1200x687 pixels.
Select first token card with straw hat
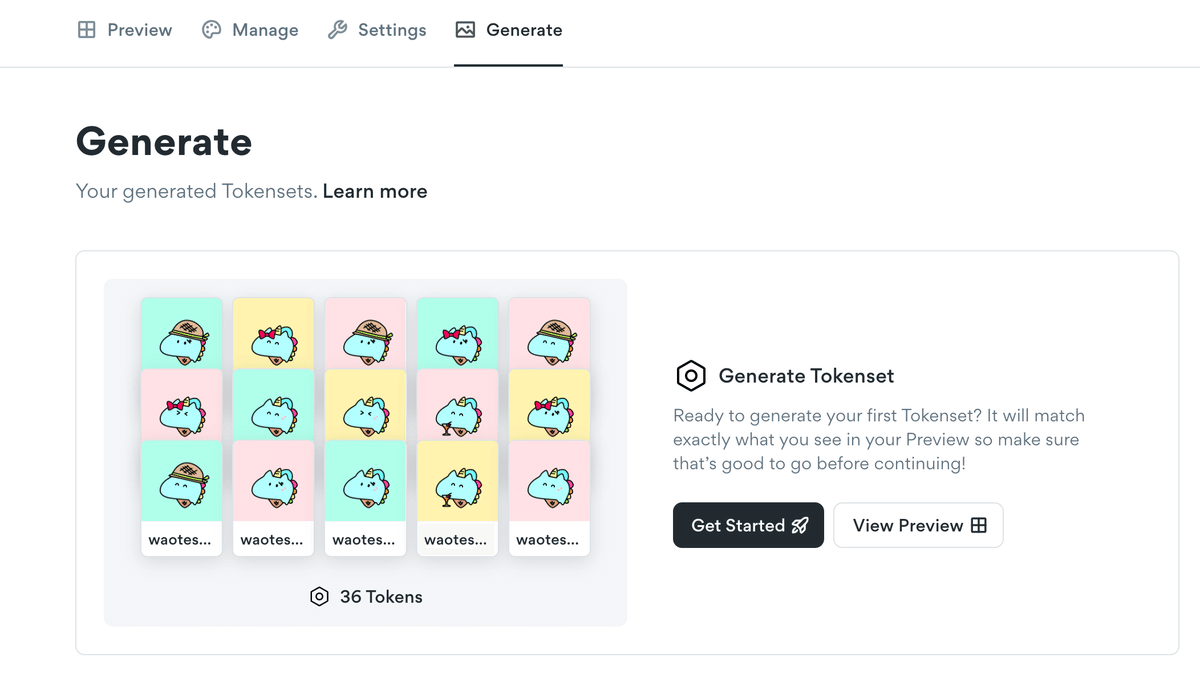pyautogui.click(x=181, y=335)
